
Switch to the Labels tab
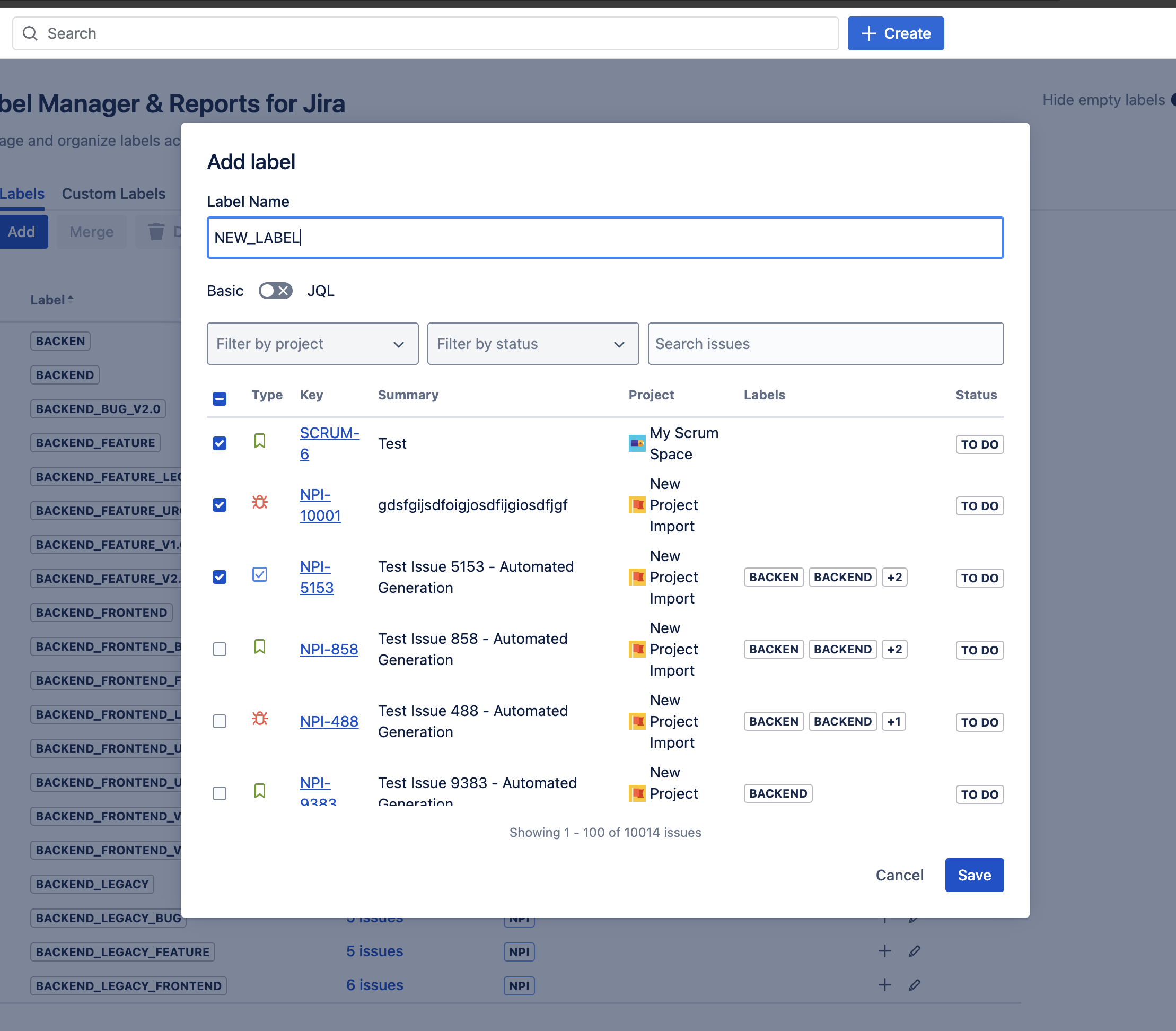point(22,194)
